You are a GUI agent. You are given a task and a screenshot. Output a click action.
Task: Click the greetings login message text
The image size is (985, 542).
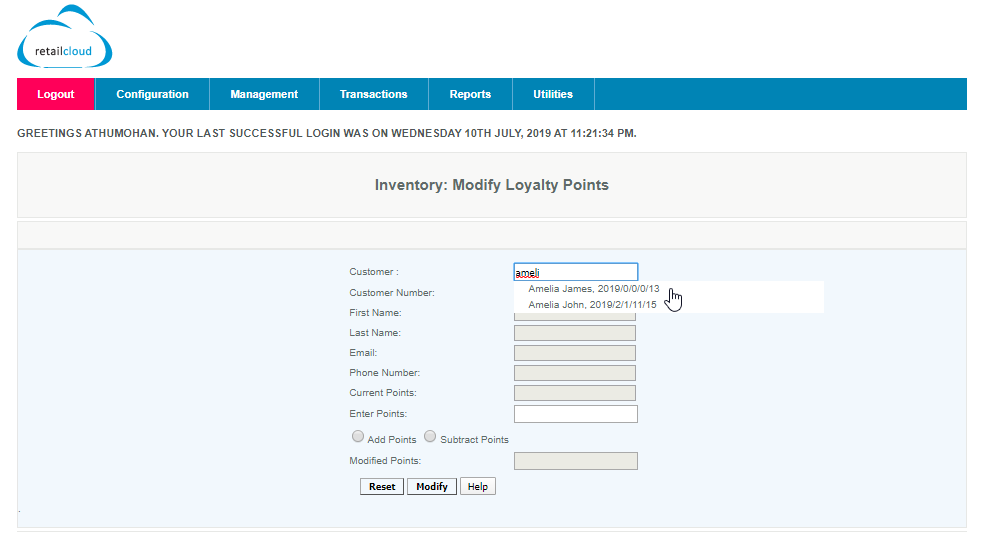(x=327, y=133)
